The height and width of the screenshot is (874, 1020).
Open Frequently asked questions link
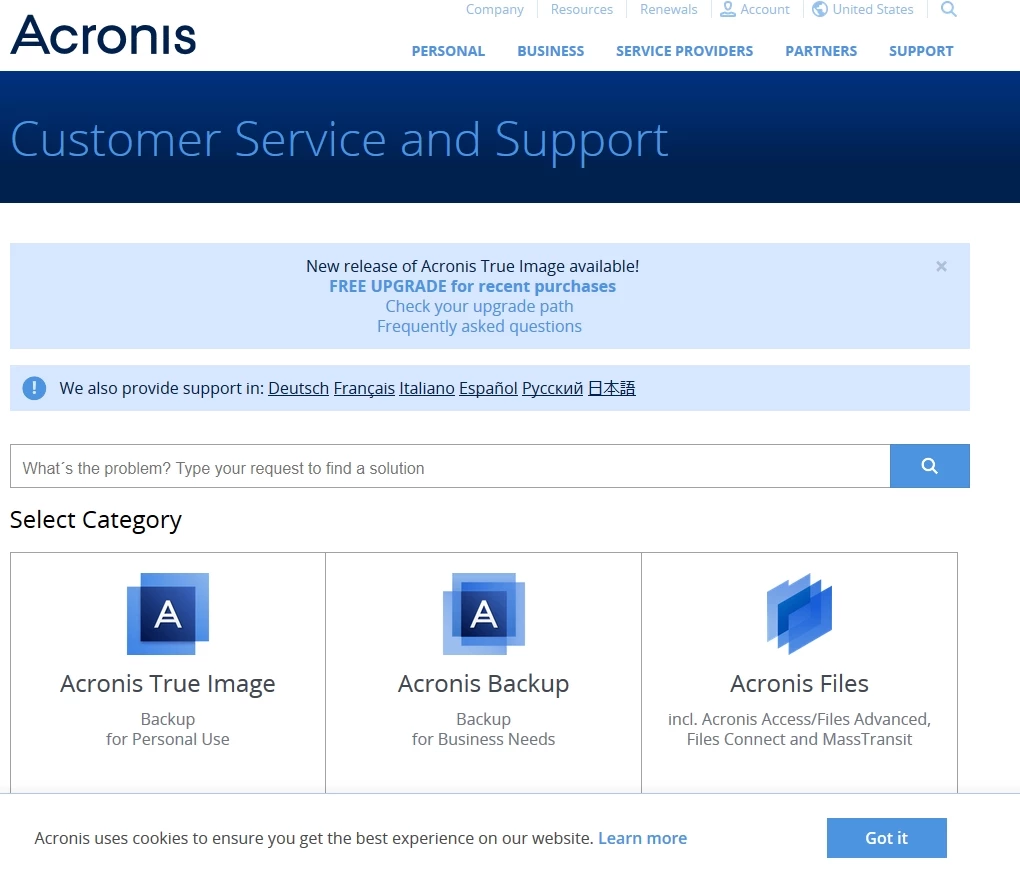pyautogui.click(x=479, y=326)
